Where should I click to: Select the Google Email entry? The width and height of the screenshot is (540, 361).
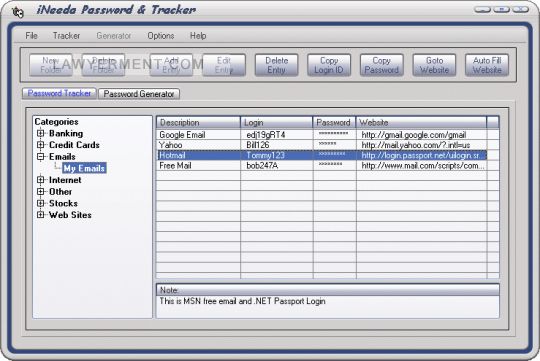click(x=182, y=135)
